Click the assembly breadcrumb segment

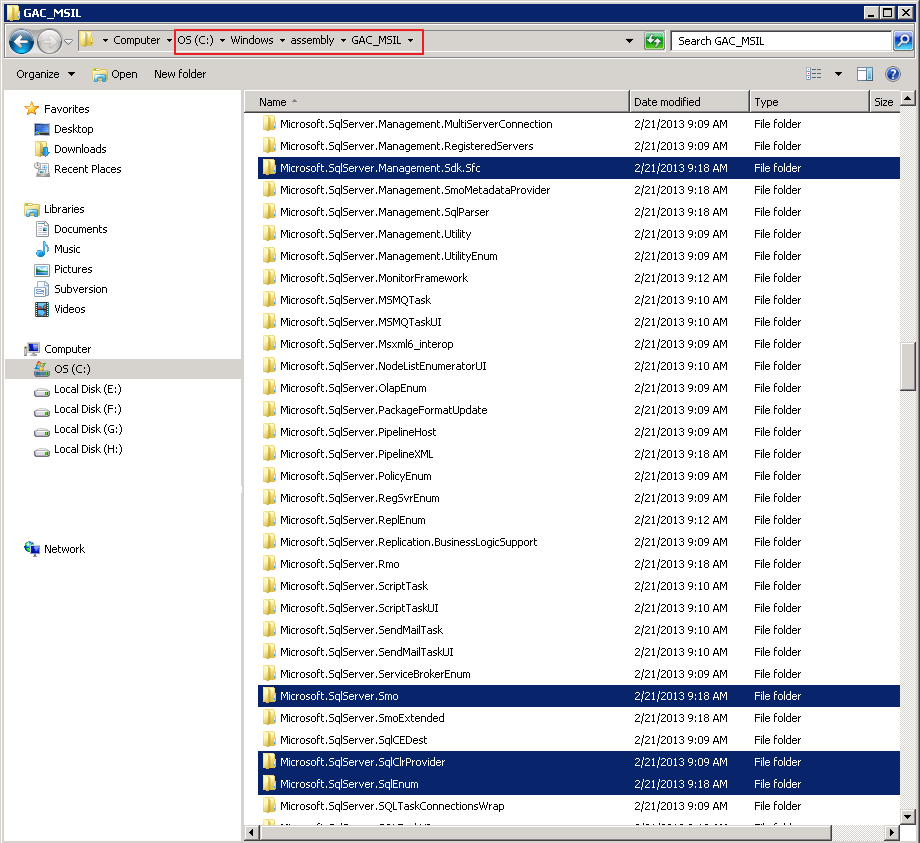(x=312, y=40)
